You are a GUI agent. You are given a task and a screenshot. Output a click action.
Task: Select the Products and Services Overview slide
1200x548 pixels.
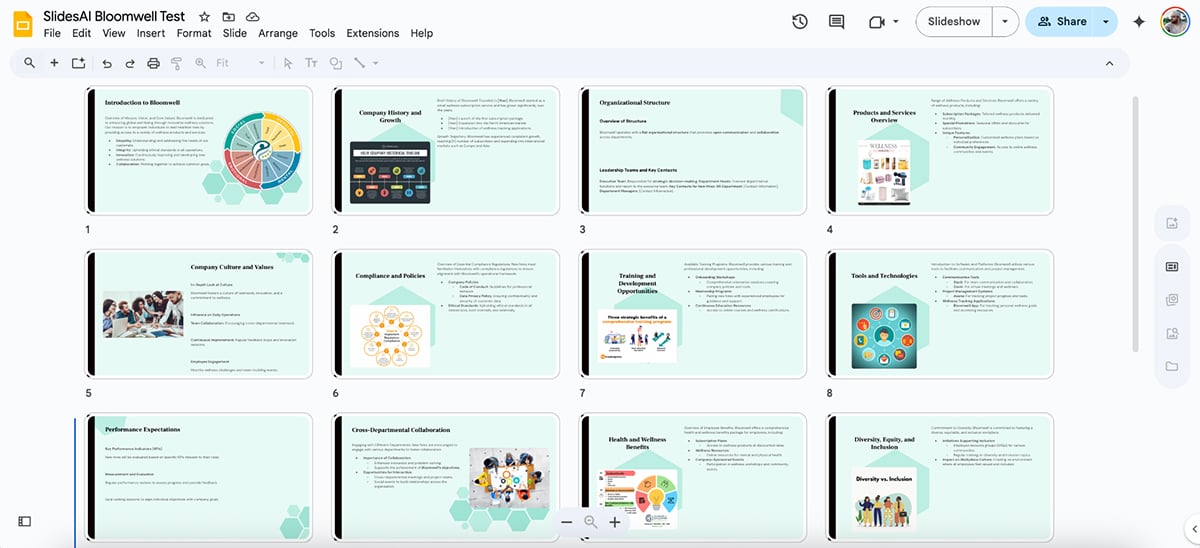pyautogui.click(x=940, y=151)
